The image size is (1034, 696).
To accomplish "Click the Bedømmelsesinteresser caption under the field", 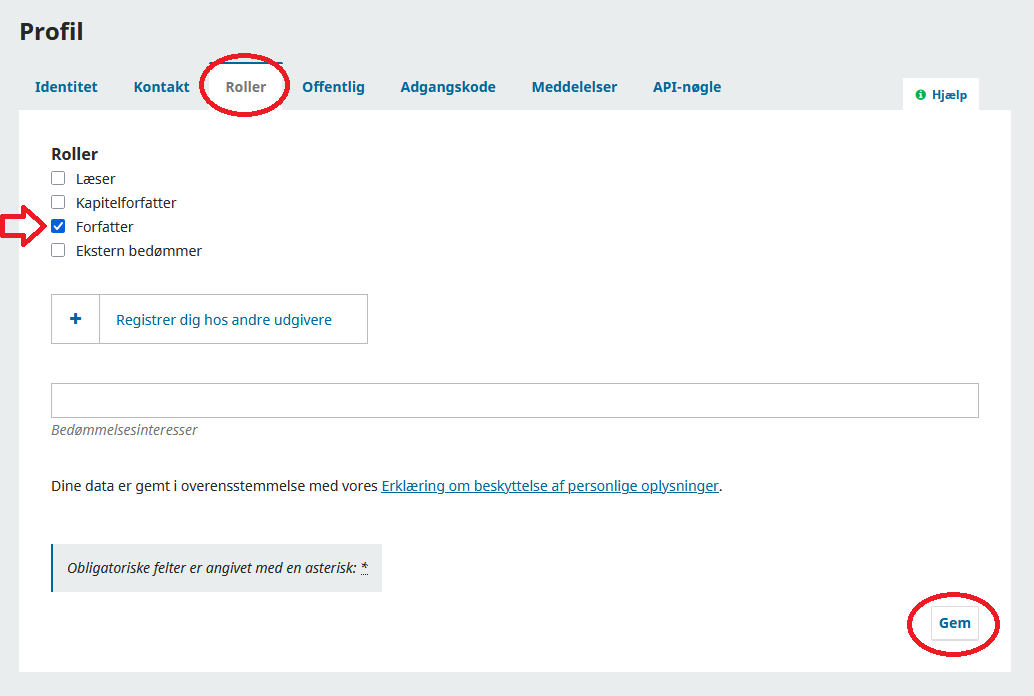I will tap(124, 430).
